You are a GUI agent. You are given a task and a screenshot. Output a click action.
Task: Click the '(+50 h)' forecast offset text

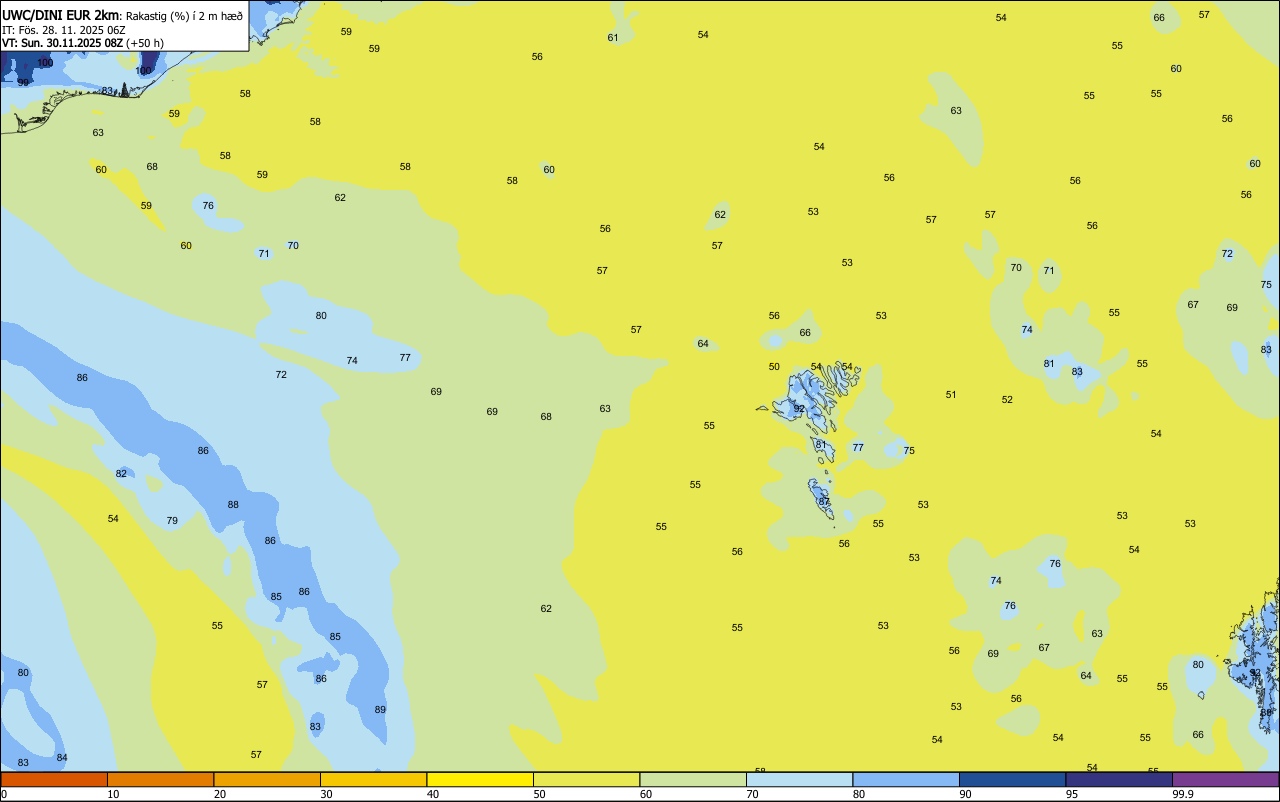(145, 43)
